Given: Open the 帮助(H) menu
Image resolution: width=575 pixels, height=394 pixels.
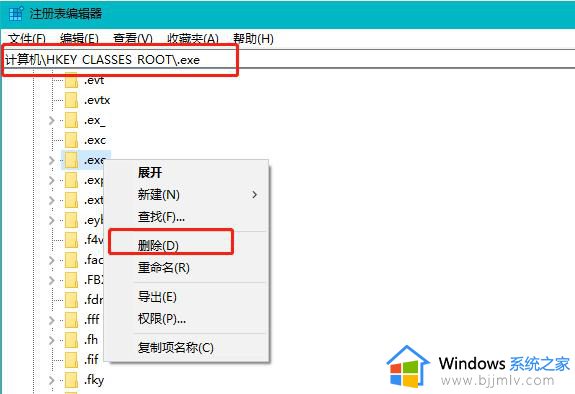Looking at the screenshot, I should 253,39.
